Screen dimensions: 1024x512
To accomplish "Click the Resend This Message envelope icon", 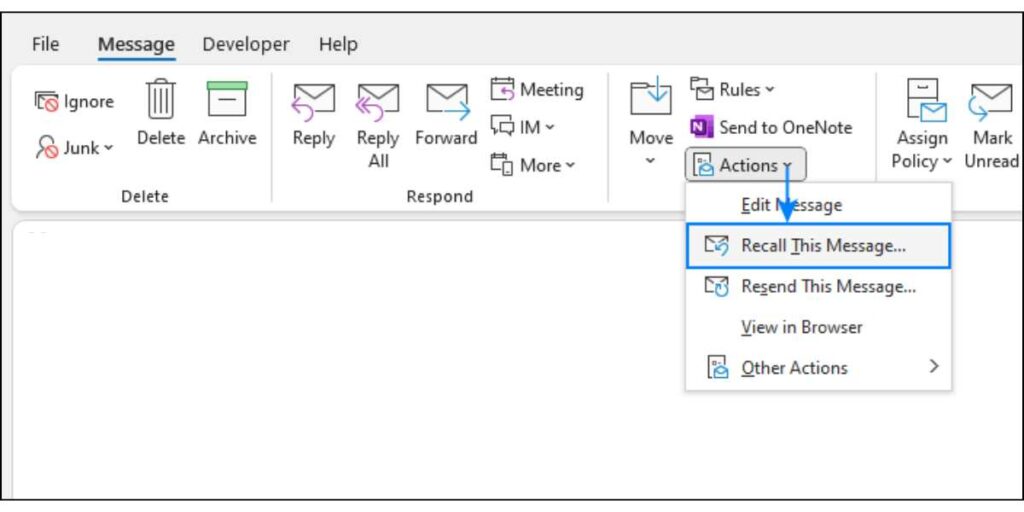I will 716,287.
